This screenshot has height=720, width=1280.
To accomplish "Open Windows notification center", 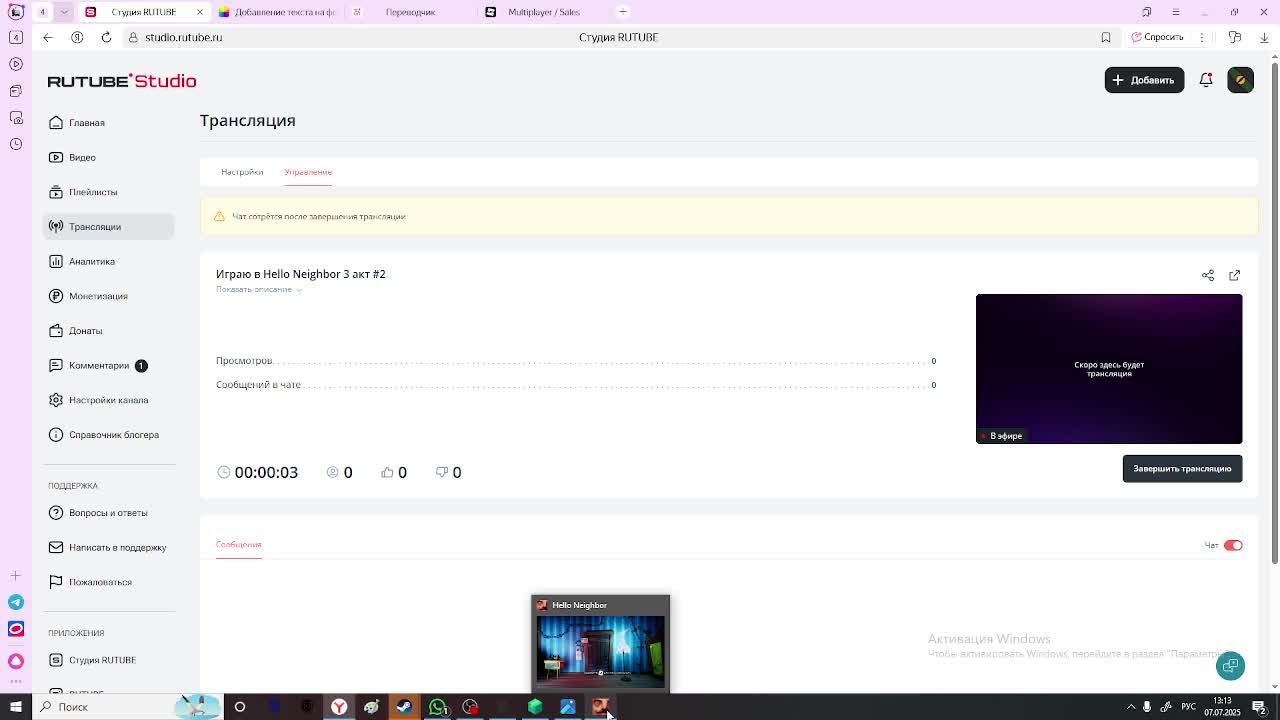I will point(1260,707).
